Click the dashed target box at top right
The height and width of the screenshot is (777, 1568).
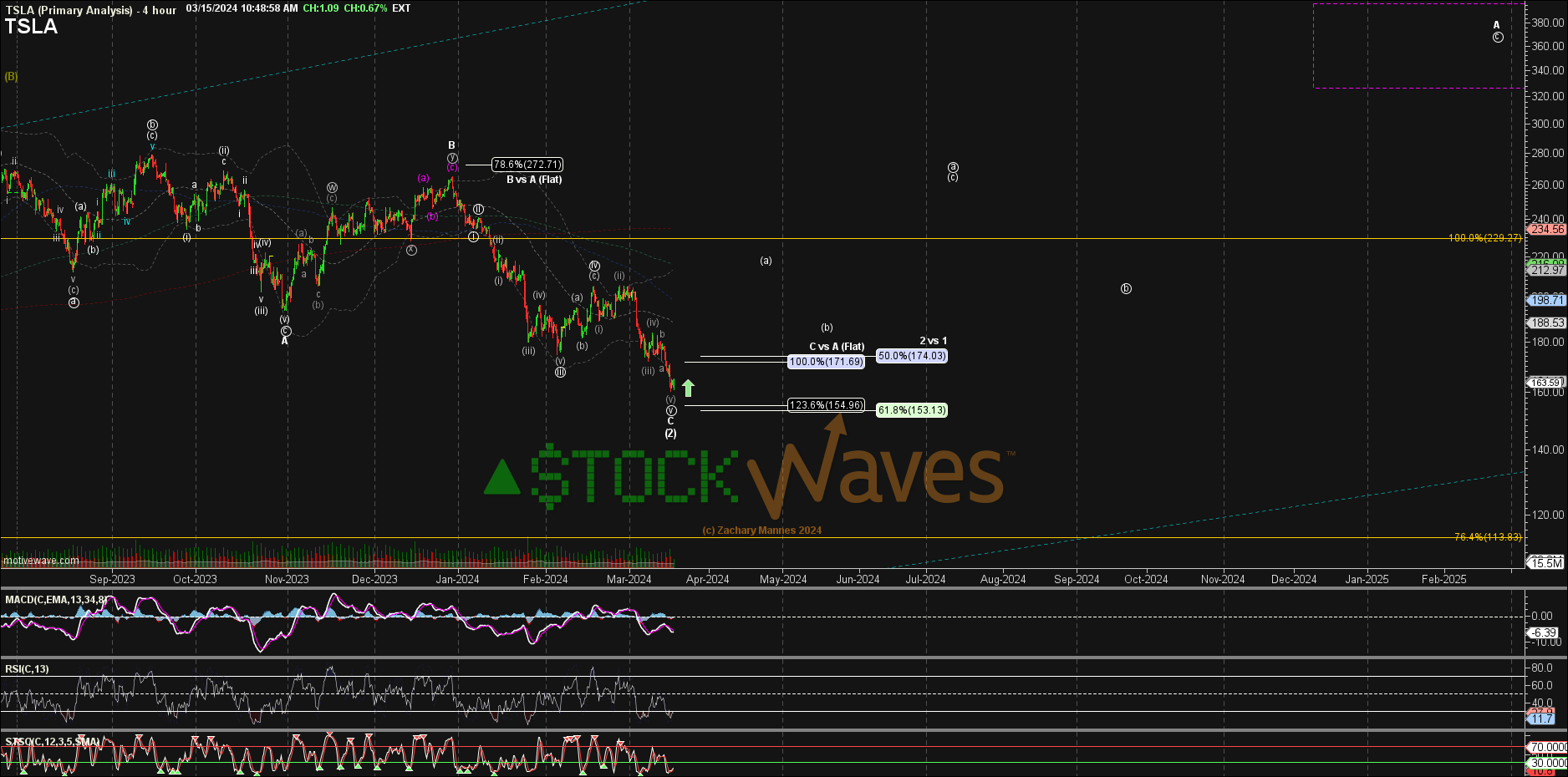pos(1418,46)
